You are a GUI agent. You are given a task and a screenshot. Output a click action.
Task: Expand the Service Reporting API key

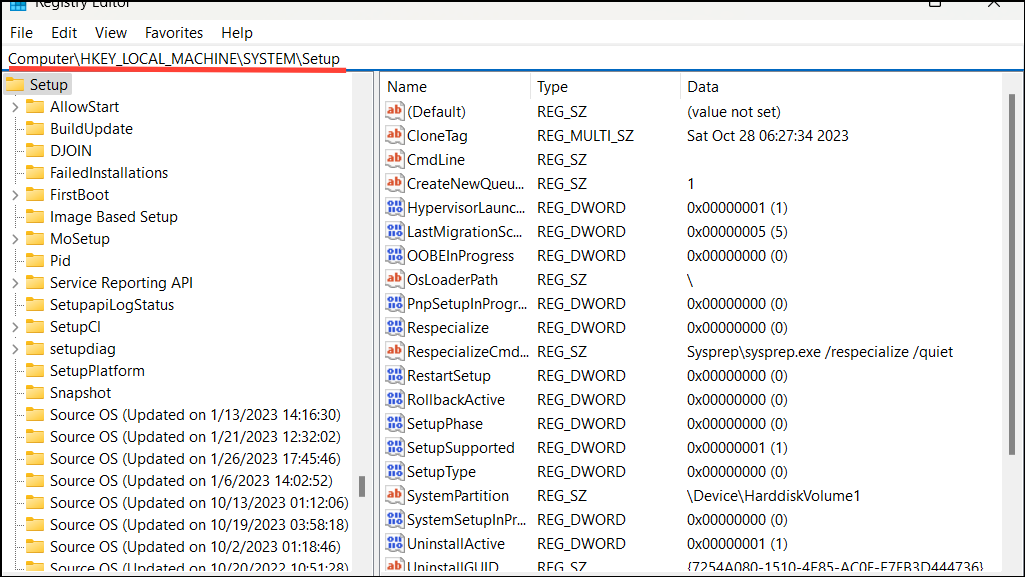point(15,283)
